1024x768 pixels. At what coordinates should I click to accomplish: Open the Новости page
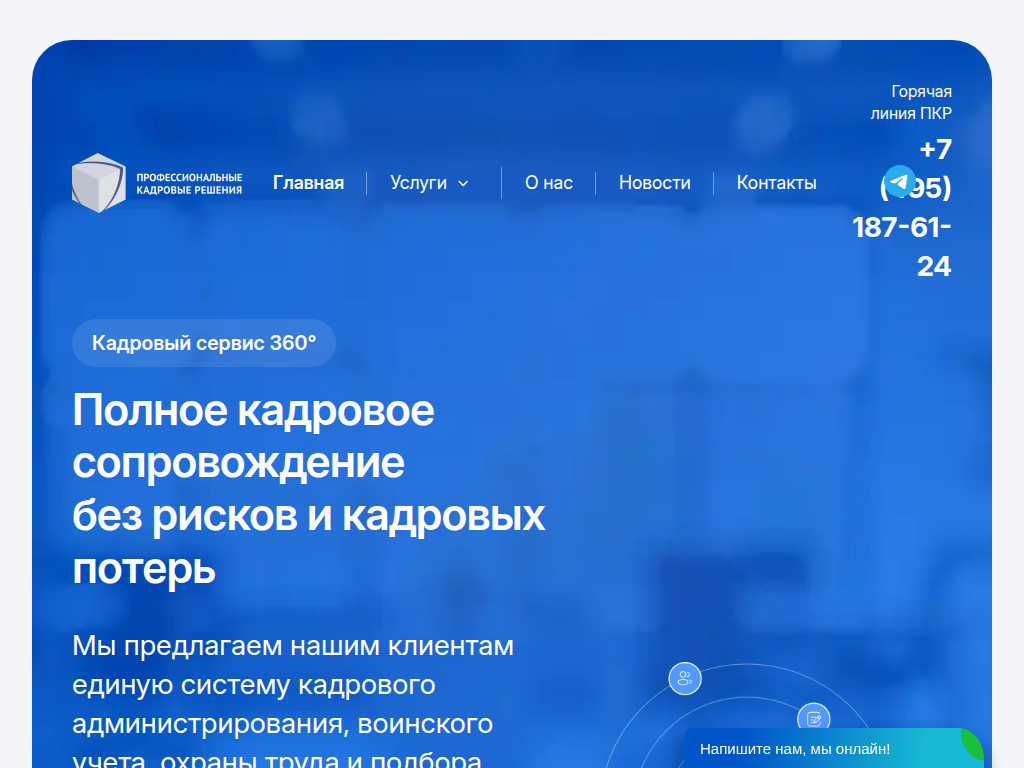point(654,183)
